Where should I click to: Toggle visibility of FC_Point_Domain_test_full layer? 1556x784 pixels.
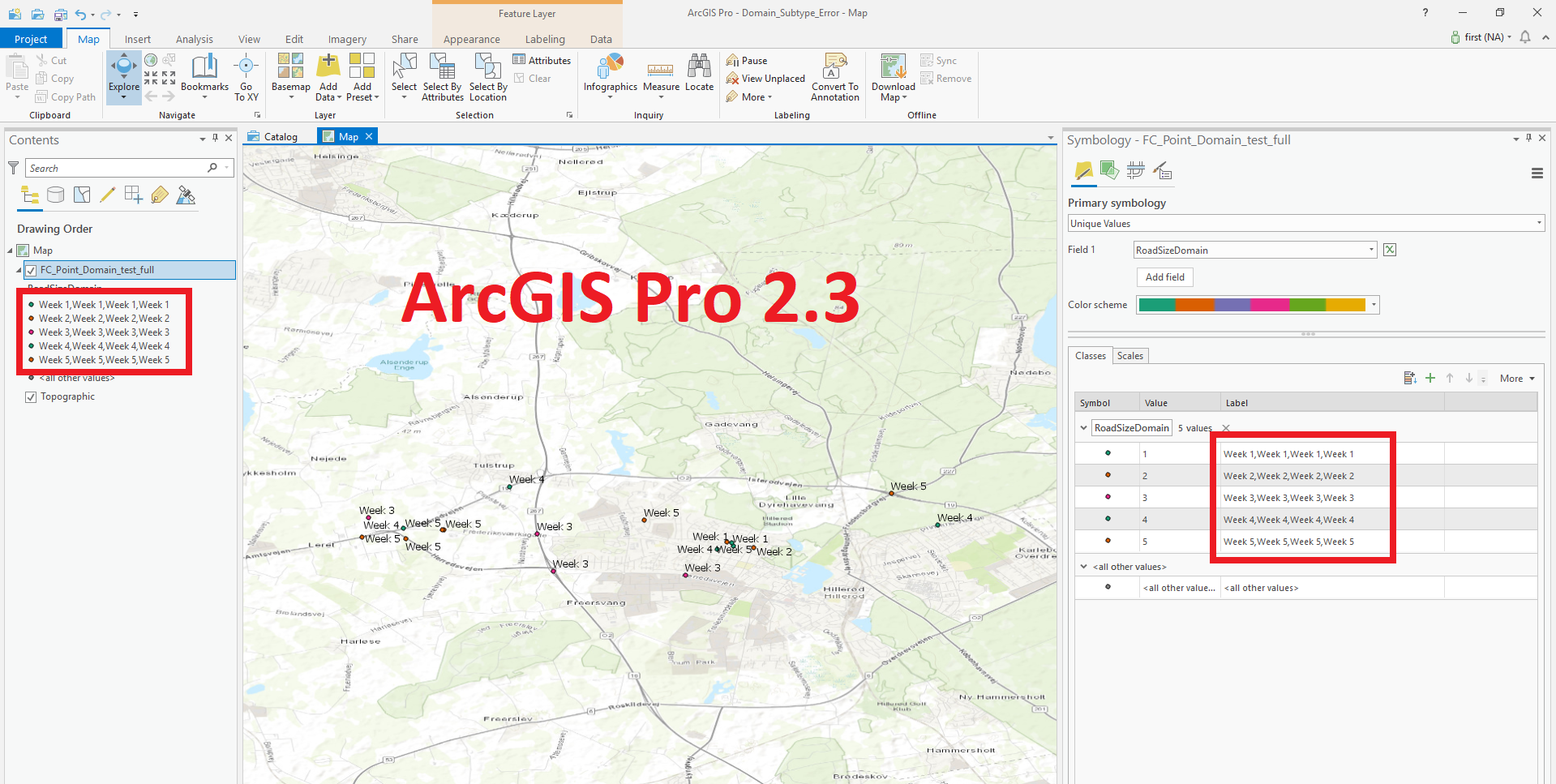[31, 270]
